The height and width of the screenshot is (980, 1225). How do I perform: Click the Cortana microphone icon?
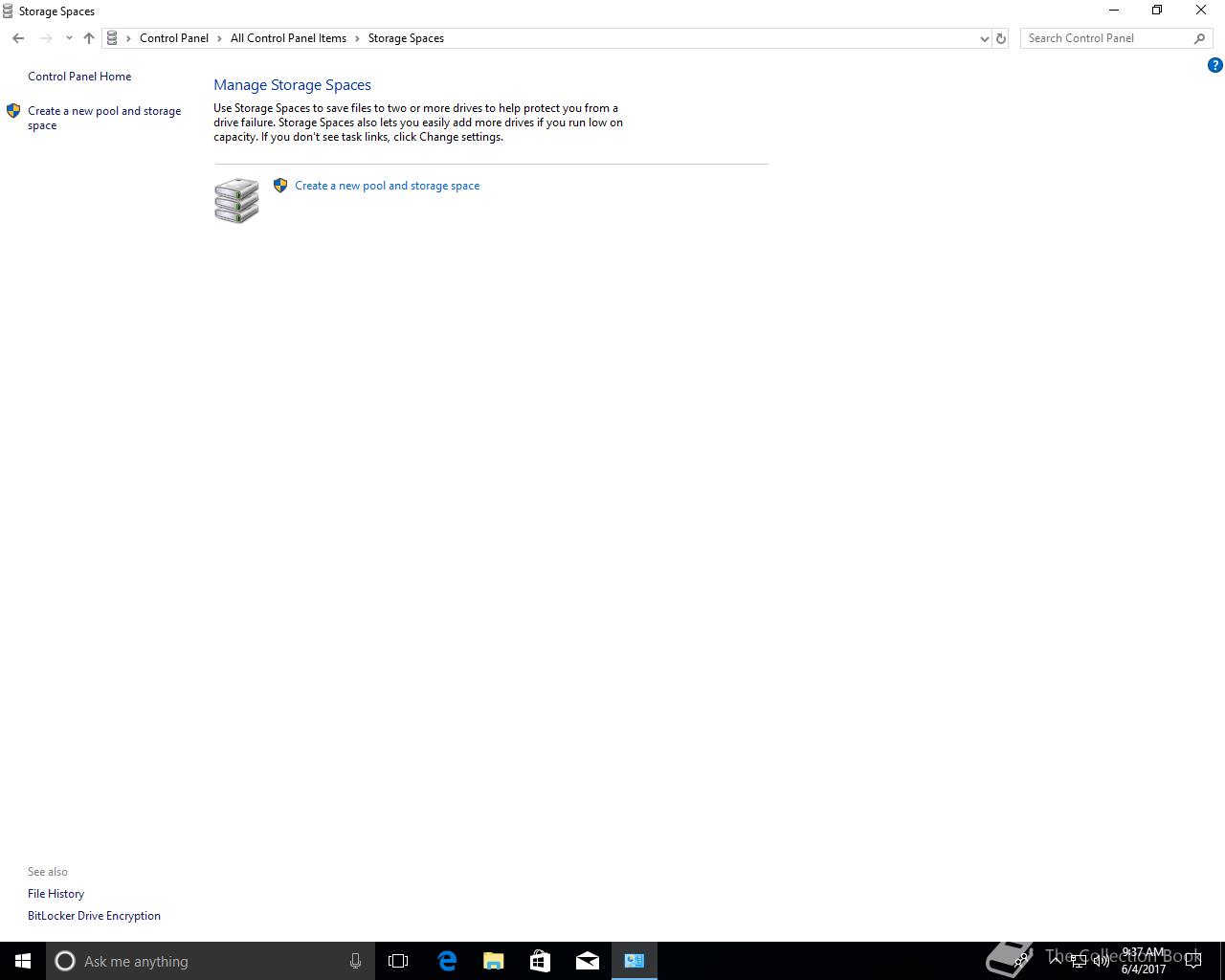(355, 961)
